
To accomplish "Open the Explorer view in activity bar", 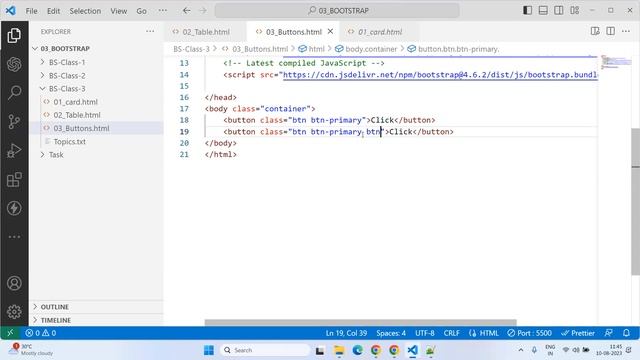I will [14, 36].
